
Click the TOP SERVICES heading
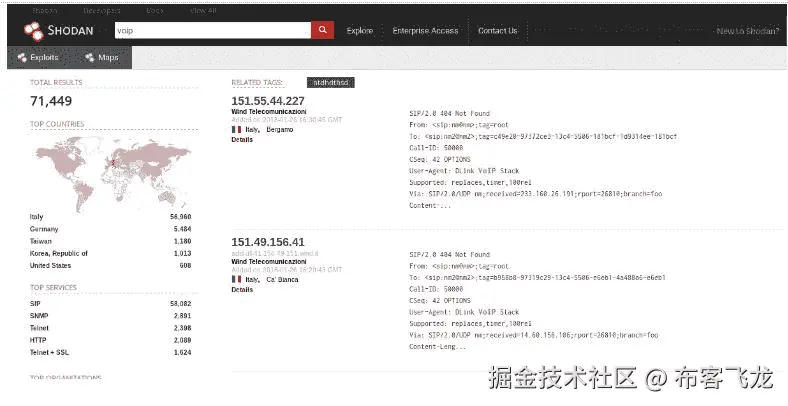(53, 287)
